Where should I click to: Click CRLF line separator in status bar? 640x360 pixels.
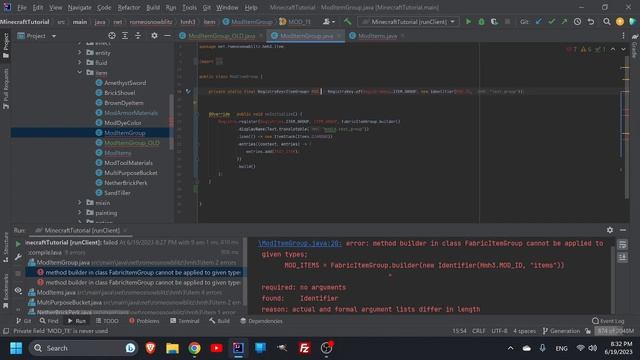click(478, 331)
